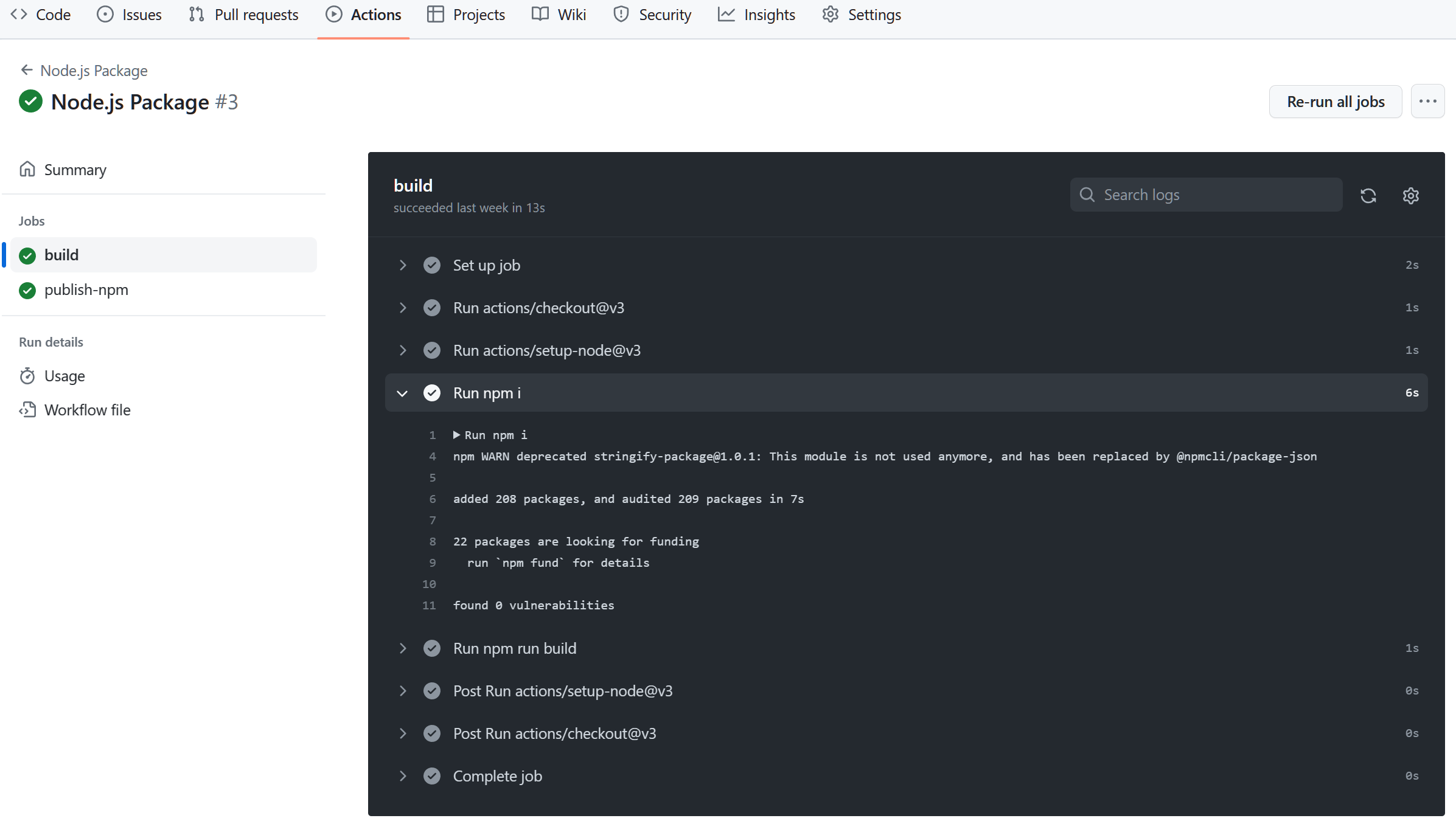Click the publish-npm job toggle in sidebar
Screen dimensions: 1456x821
pyautogui.click(x=85, y=289)
